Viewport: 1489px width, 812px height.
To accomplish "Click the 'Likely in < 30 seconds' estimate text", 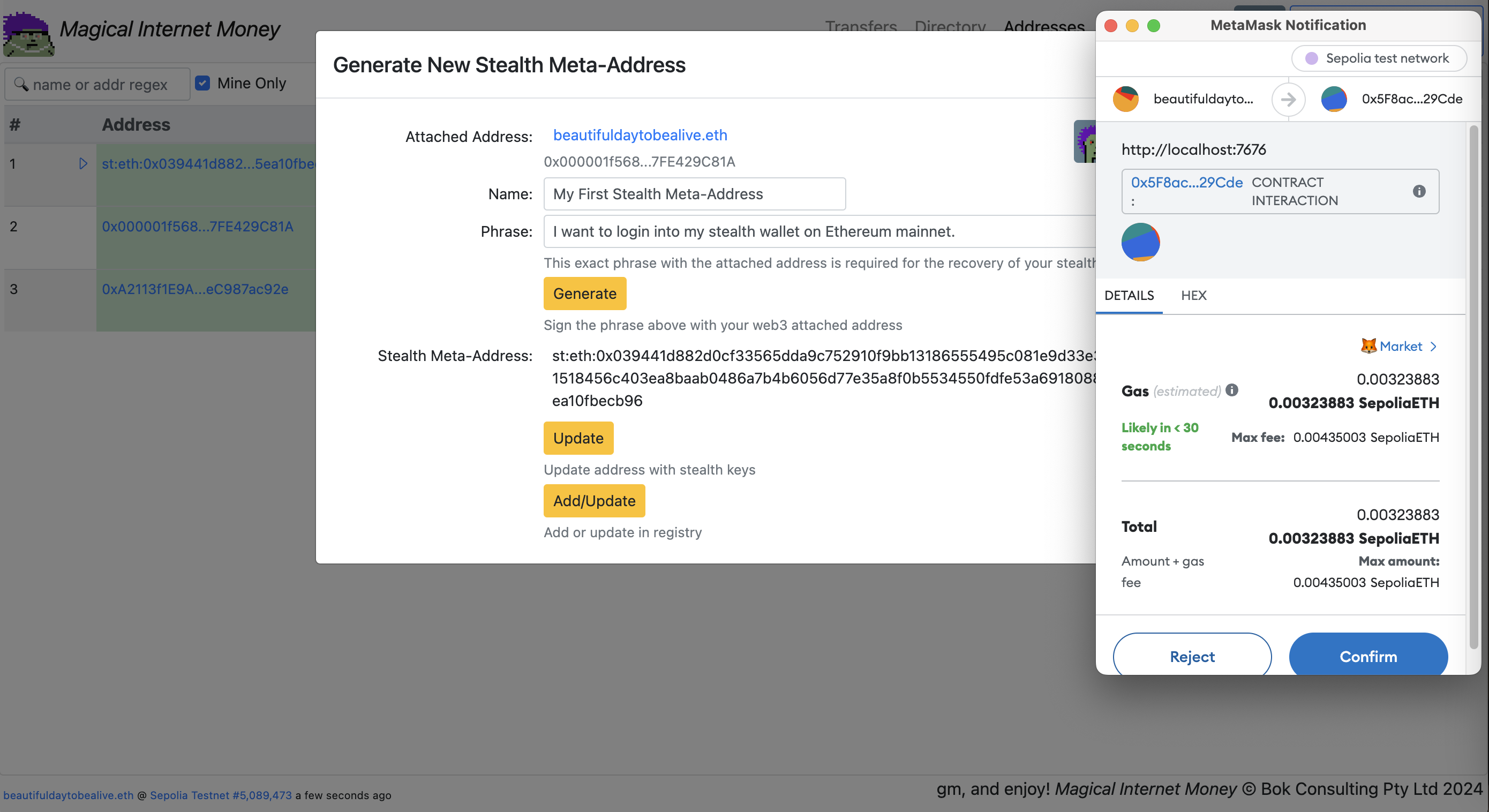I will (1160, 437).
